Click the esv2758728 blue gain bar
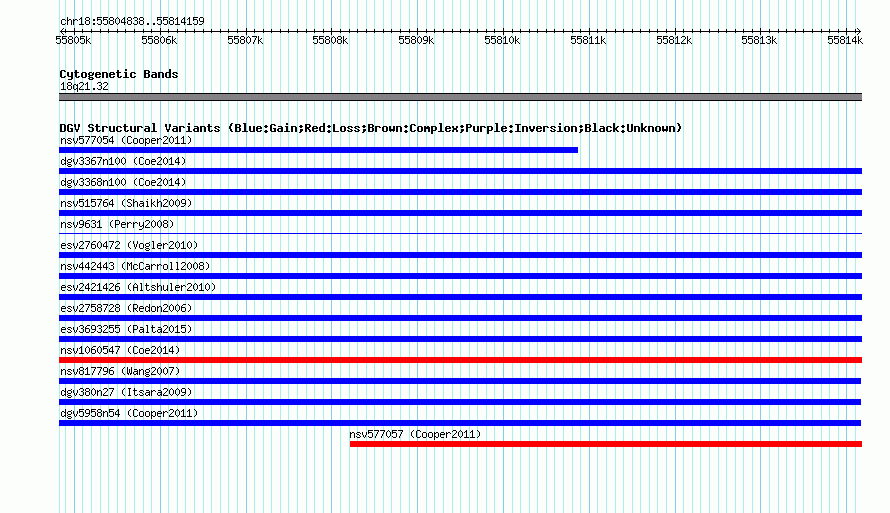 click(460, 318)
